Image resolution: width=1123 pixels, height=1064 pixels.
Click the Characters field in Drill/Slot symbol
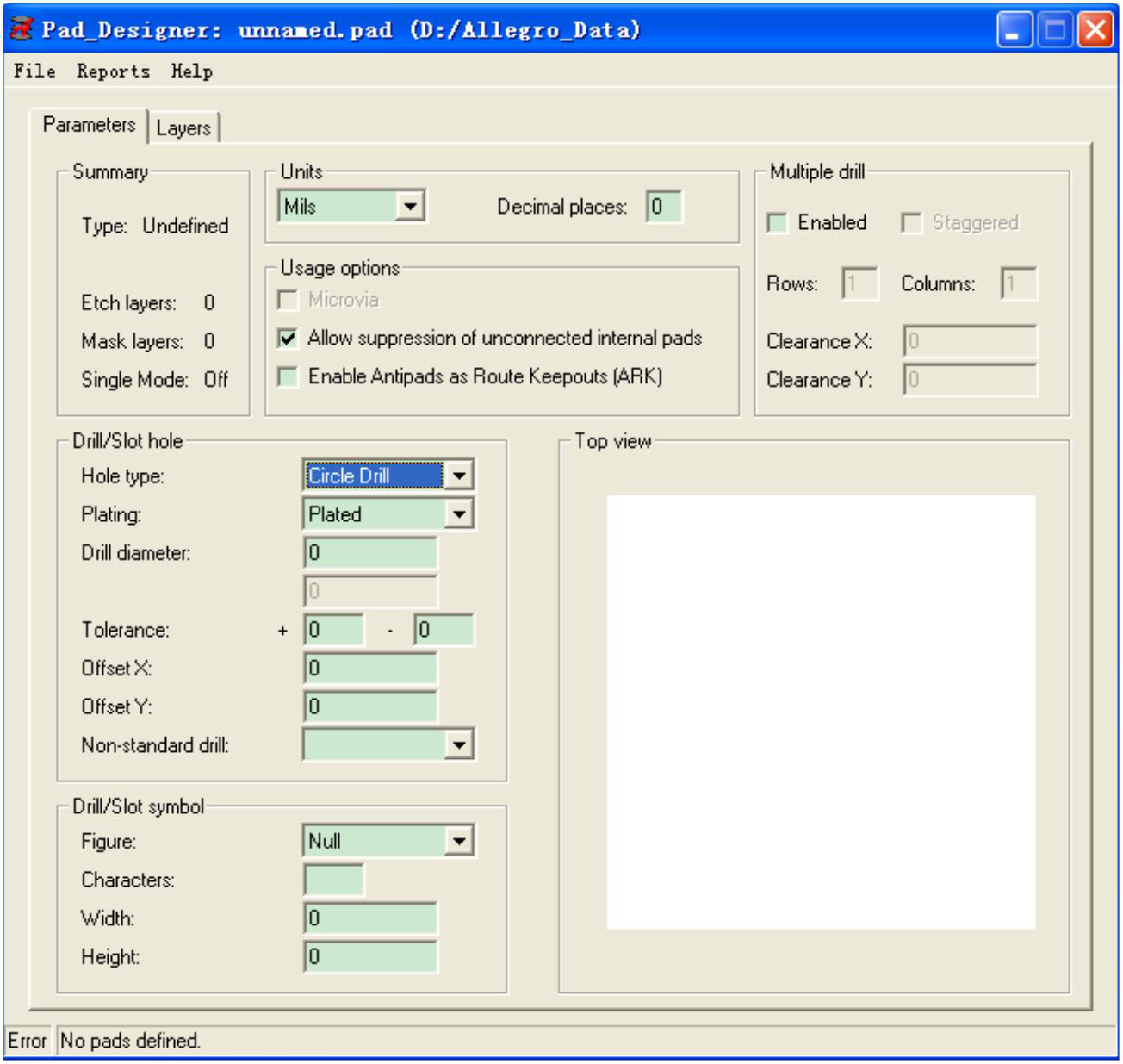334,880
